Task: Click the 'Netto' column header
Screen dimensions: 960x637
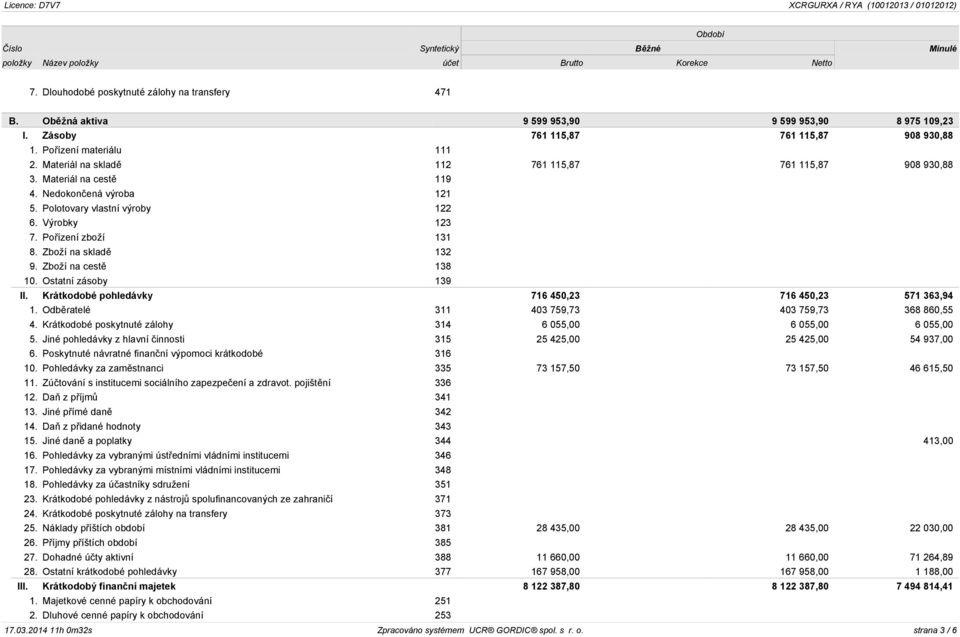Action: point(822,63)
